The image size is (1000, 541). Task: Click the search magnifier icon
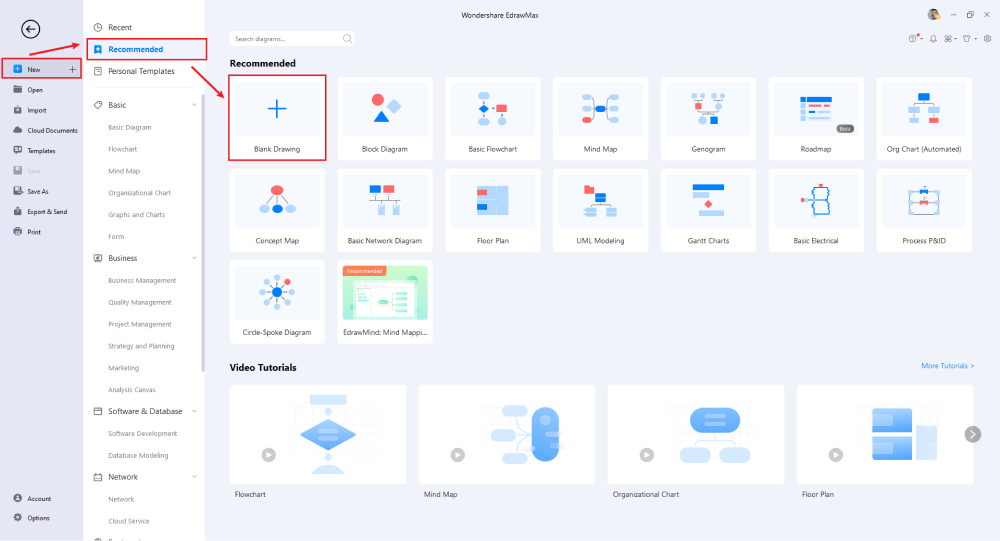click(x=347, y=39)
